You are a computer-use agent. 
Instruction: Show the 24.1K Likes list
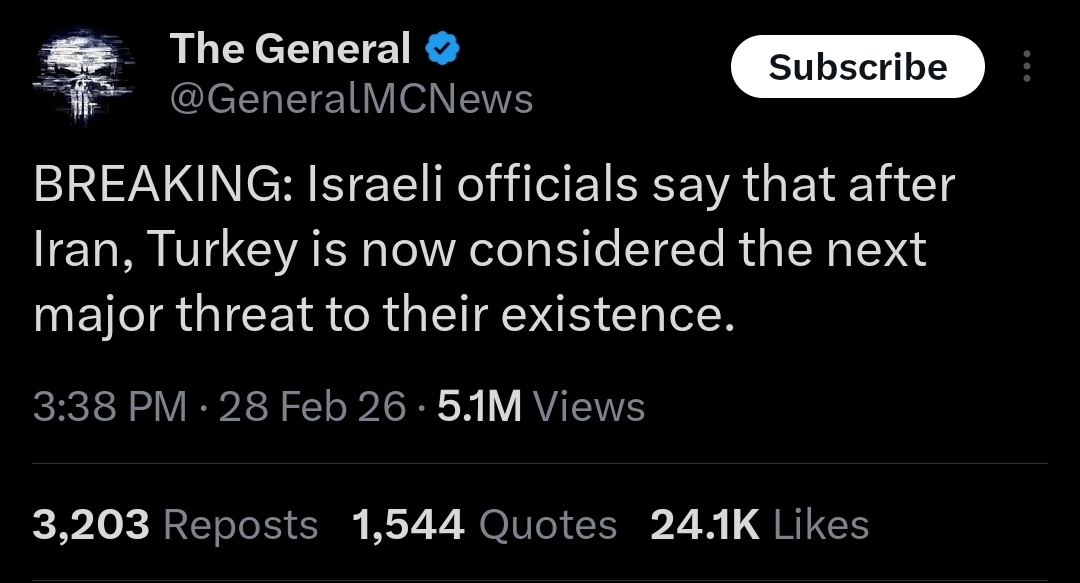tap(759, 524)
